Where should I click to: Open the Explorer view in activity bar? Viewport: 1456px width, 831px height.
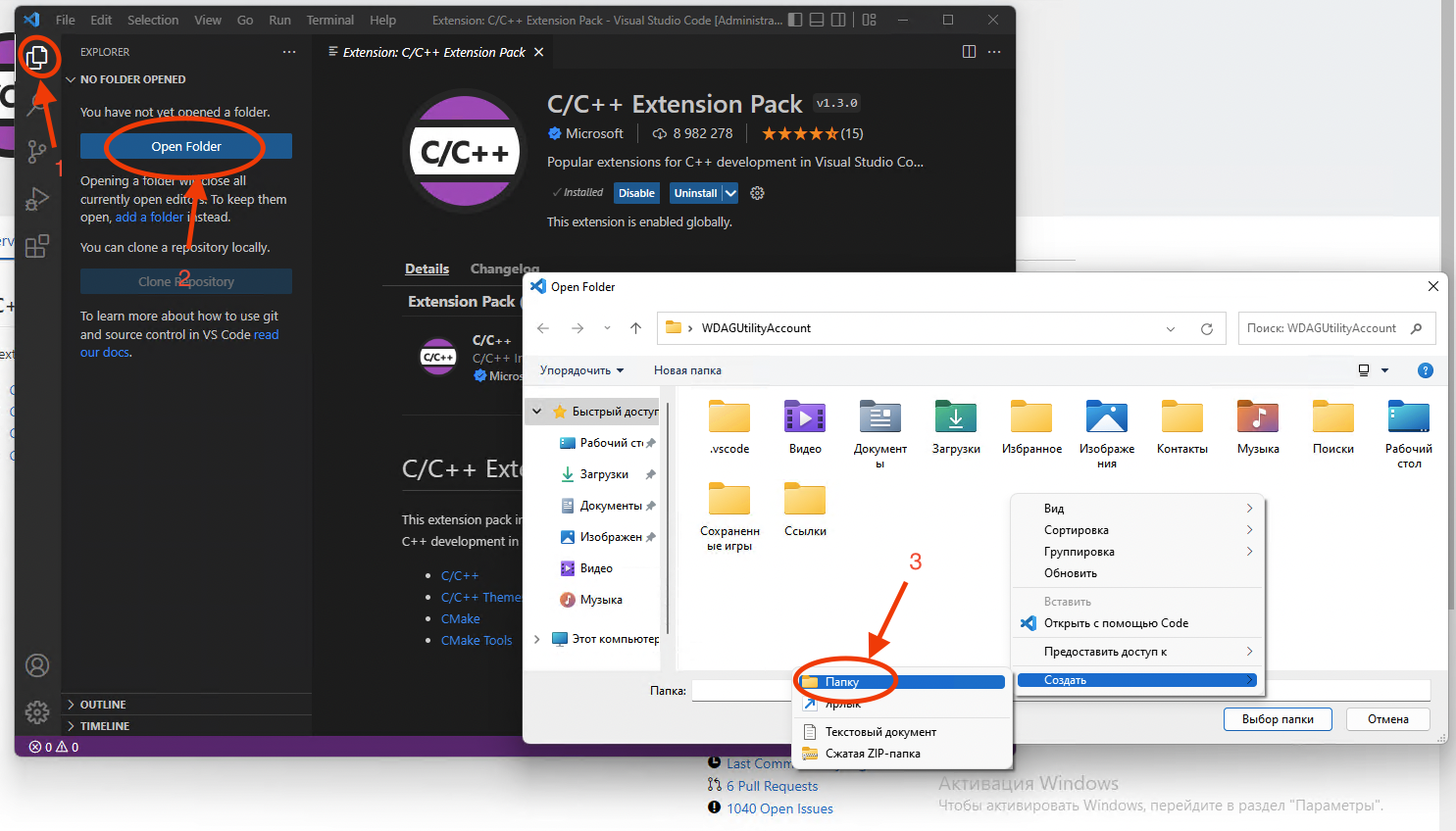tap(37, 58)
